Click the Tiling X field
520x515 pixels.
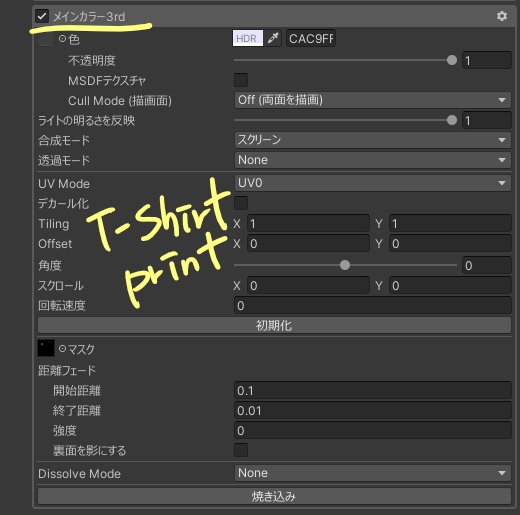308,223
